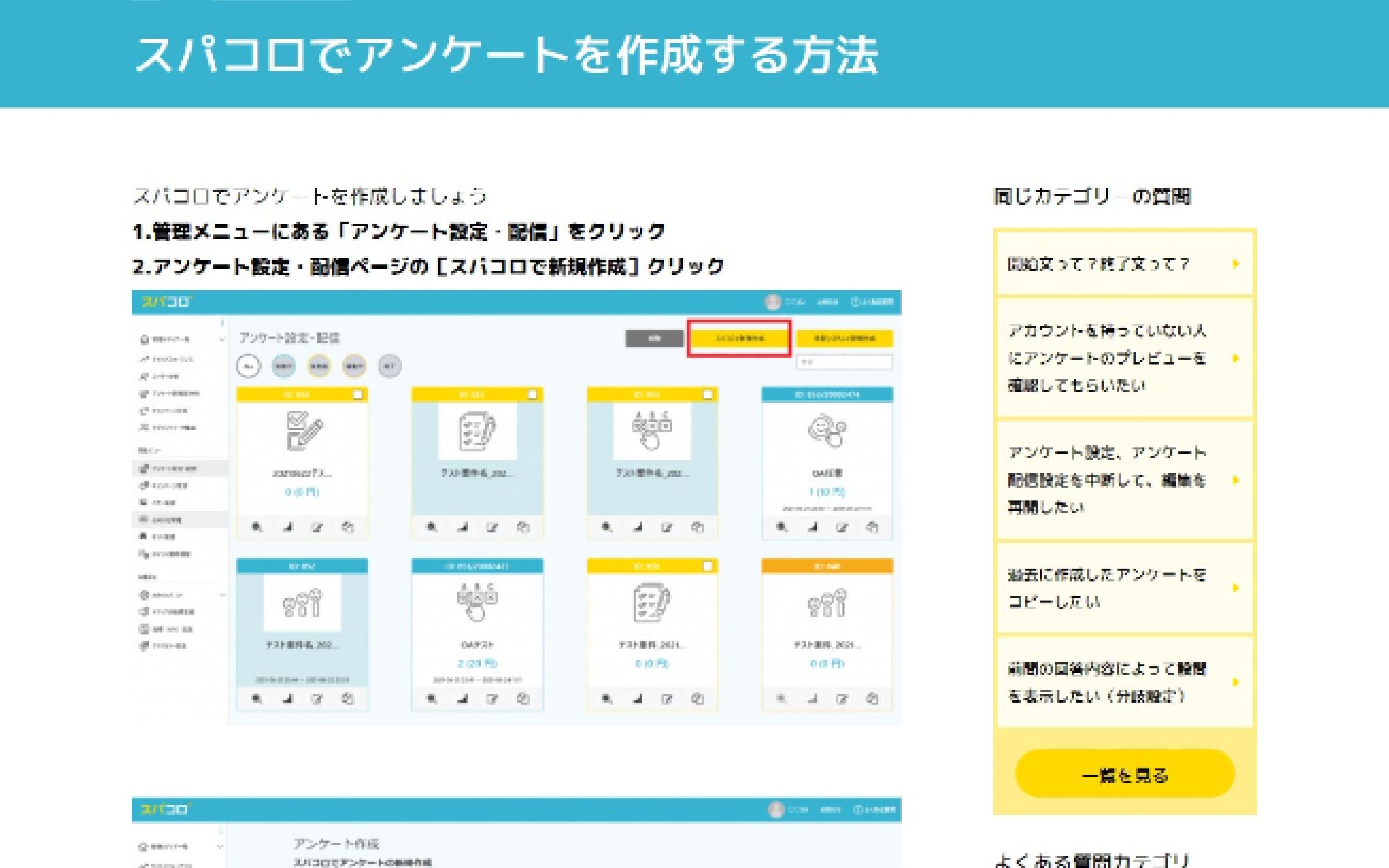Viewport: 1389px width, 868px height.
Task: Tick the checkbox on the second yellow survey card
Action: [x=533, y=394]
